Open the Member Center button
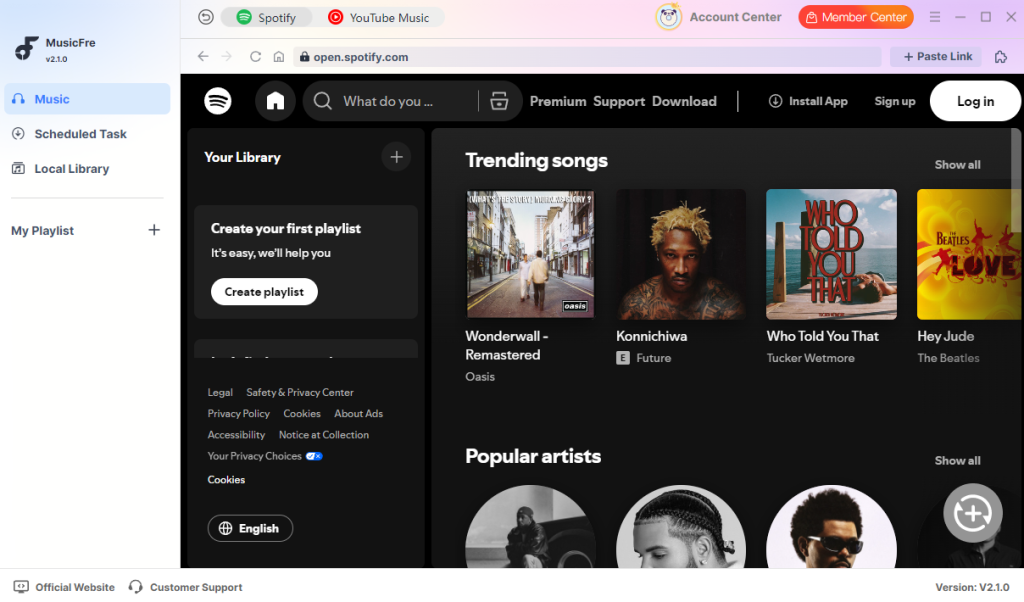Image resolution: width=1024 pixels, height=602 pixels. [856, 18]
